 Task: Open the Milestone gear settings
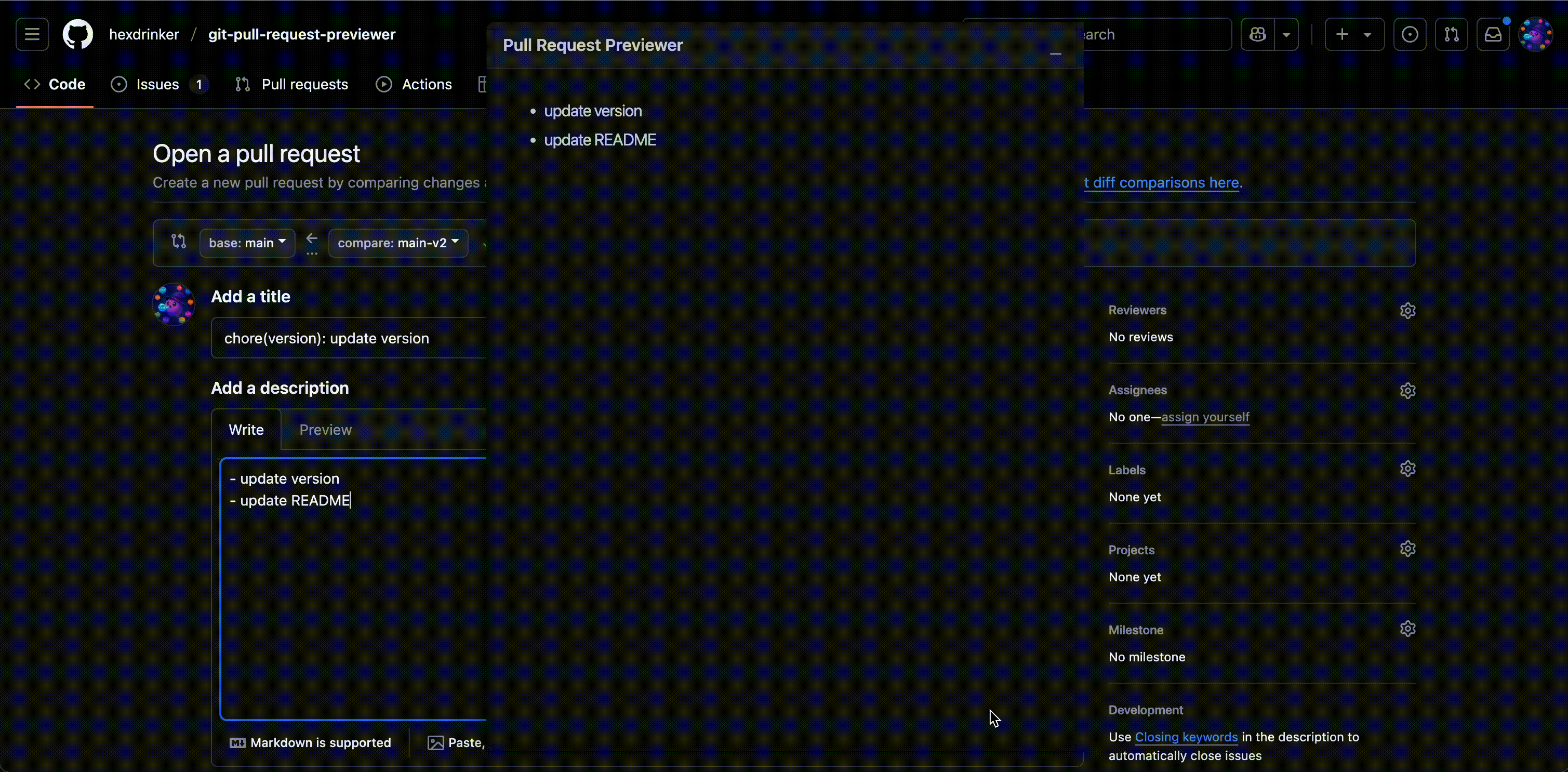point(1407,629)
